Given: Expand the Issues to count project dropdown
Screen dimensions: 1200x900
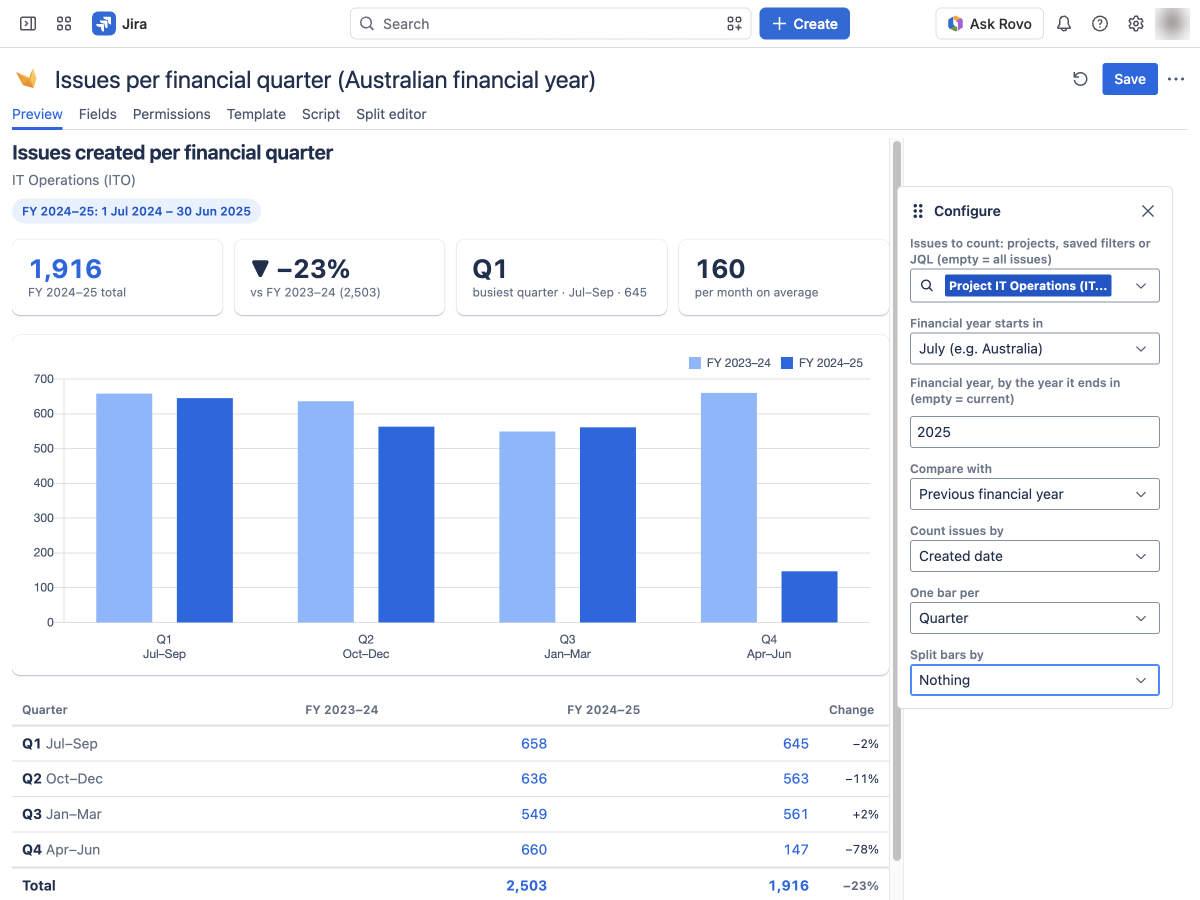Looking at the screenshot, I should pos(1141,286).
